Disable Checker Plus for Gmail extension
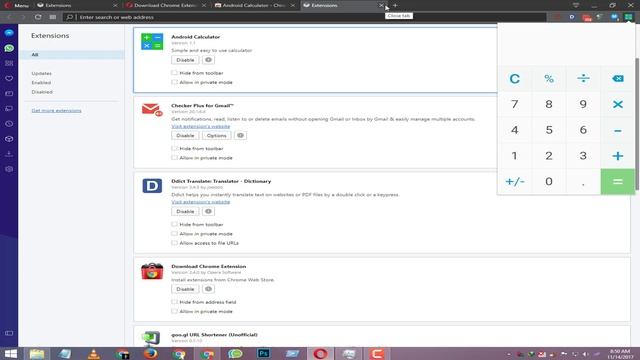640x360 pixels. (185, 136)
